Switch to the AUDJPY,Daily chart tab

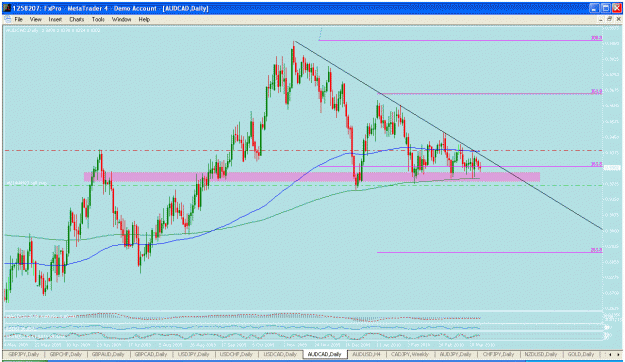point(456,354)
